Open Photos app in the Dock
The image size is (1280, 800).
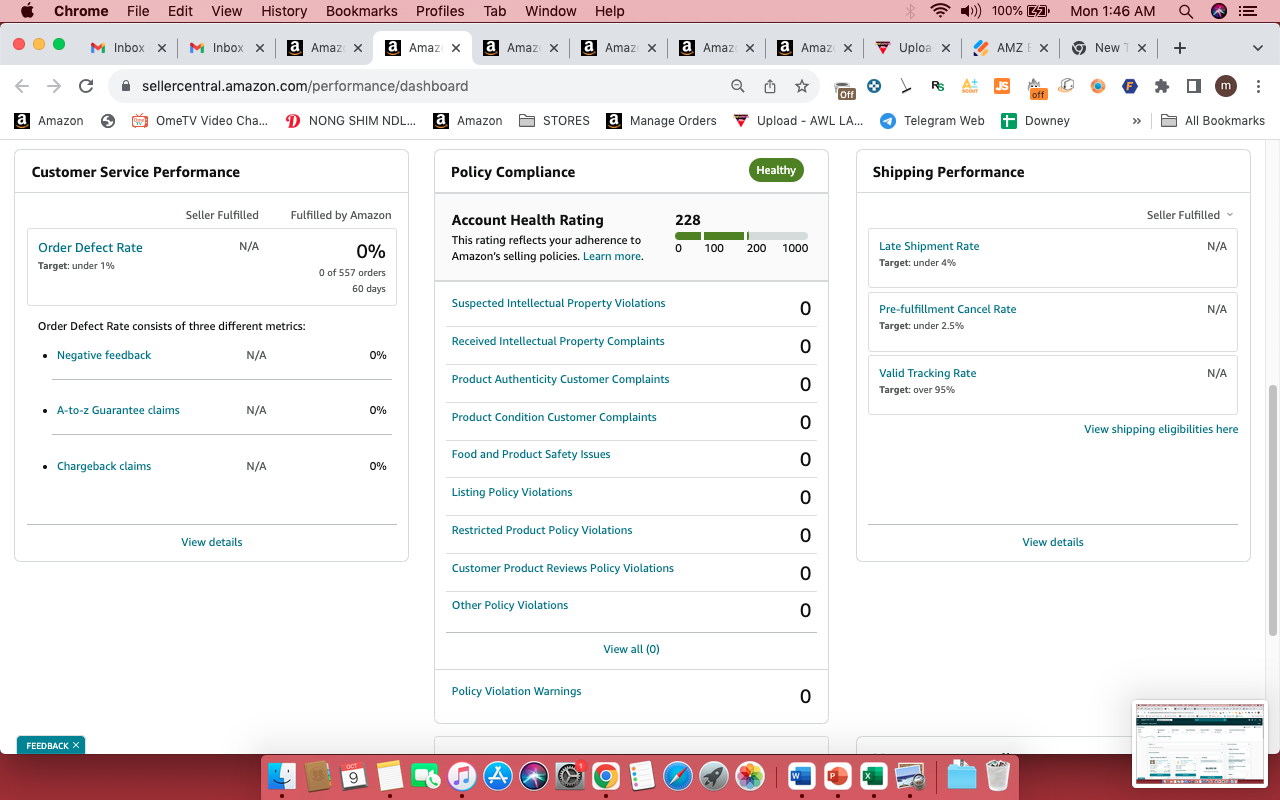pyautogui.click(x=749, y=775)
